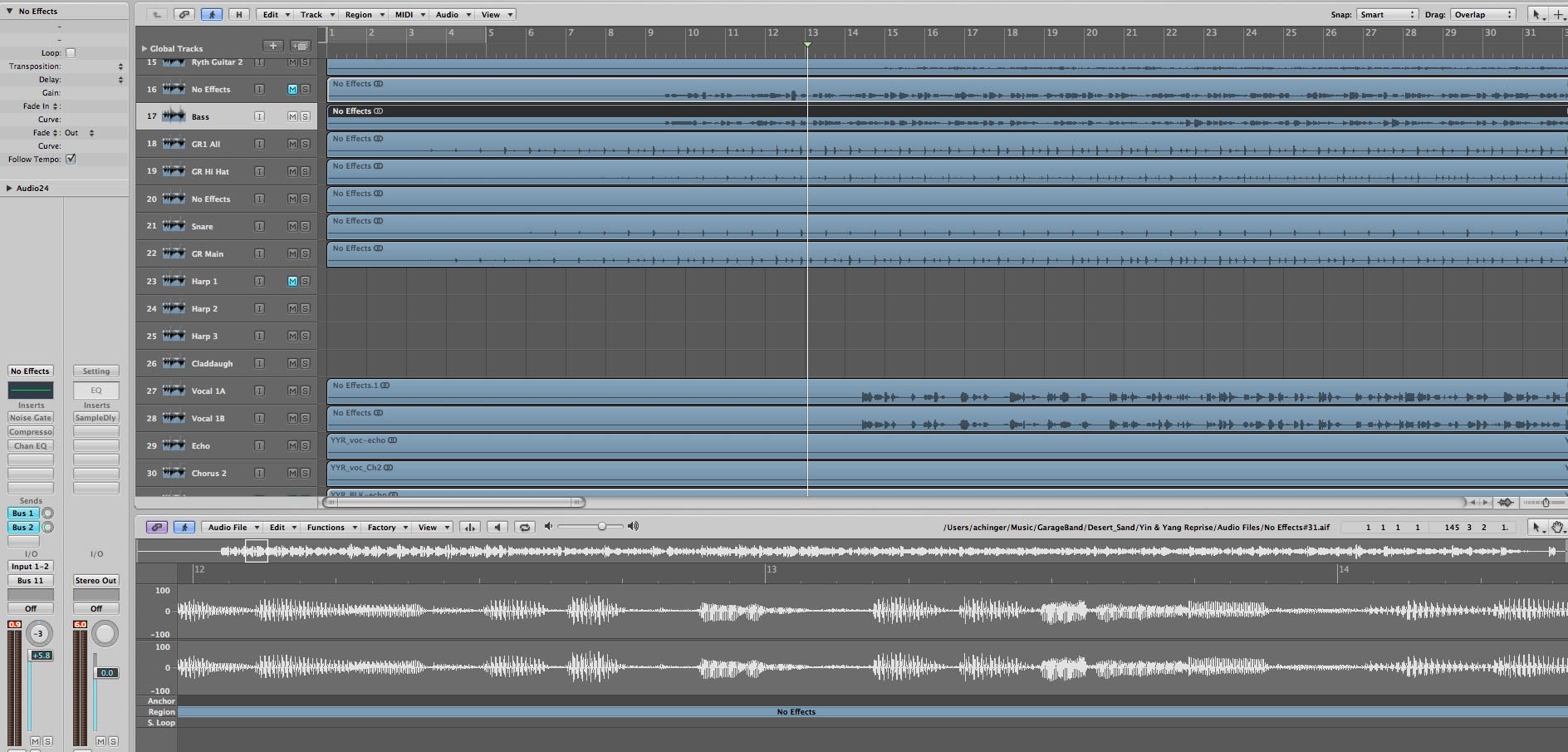
Task: Click the duplicate track button
Action: [x=300, y=46]
